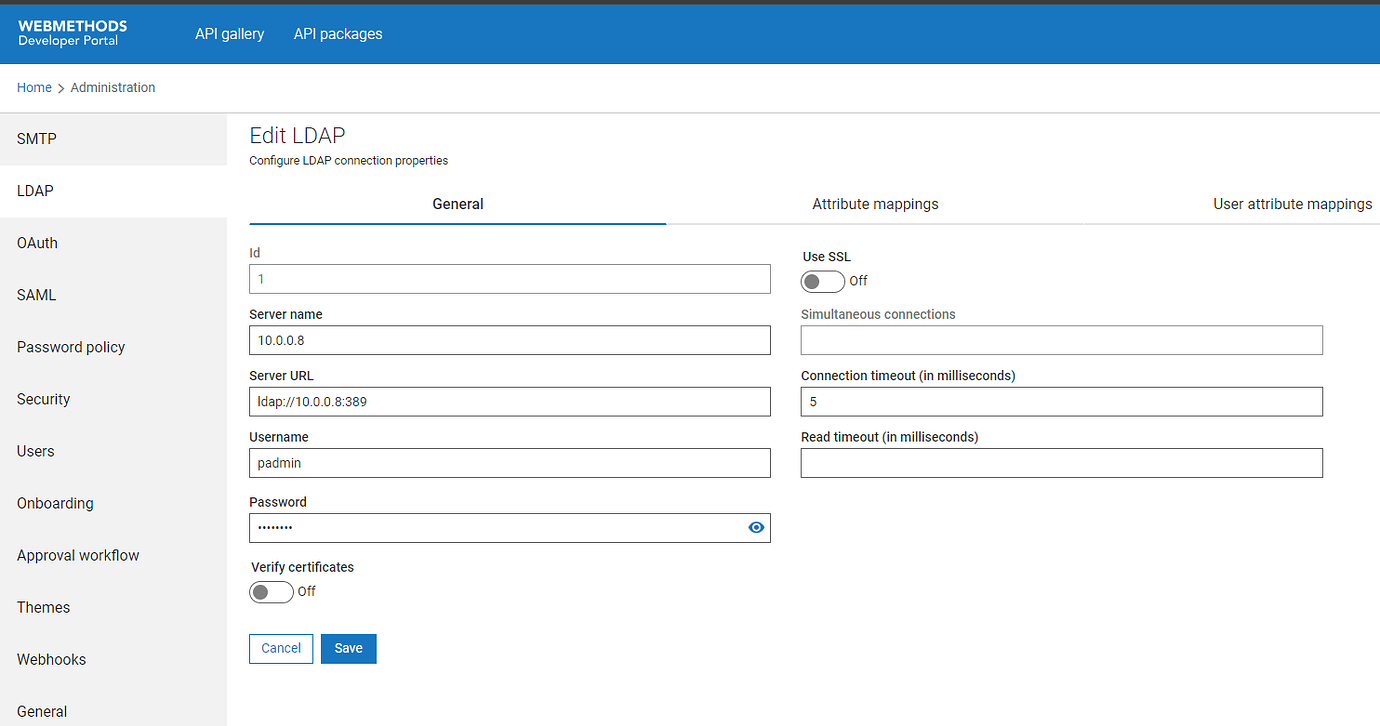Follow the Home breadcrumb link
Screen dimensions: 1380x726
34,88
